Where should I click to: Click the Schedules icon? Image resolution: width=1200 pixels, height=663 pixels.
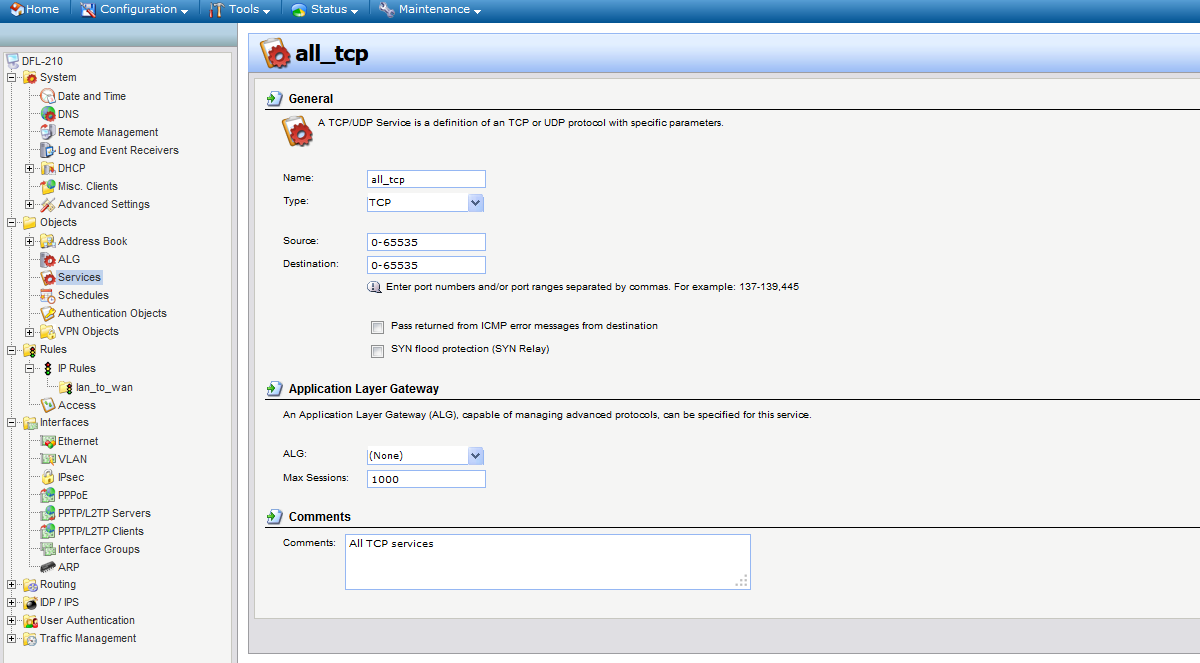pos(48,295)
